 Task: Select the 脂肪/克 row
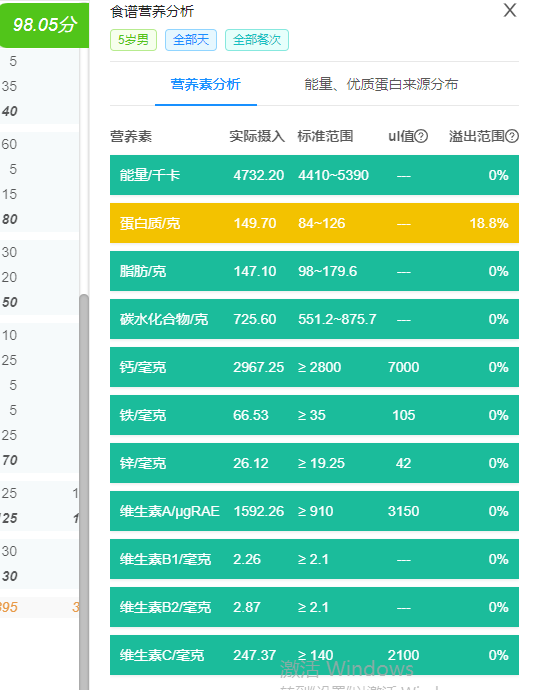click(314, 271)
